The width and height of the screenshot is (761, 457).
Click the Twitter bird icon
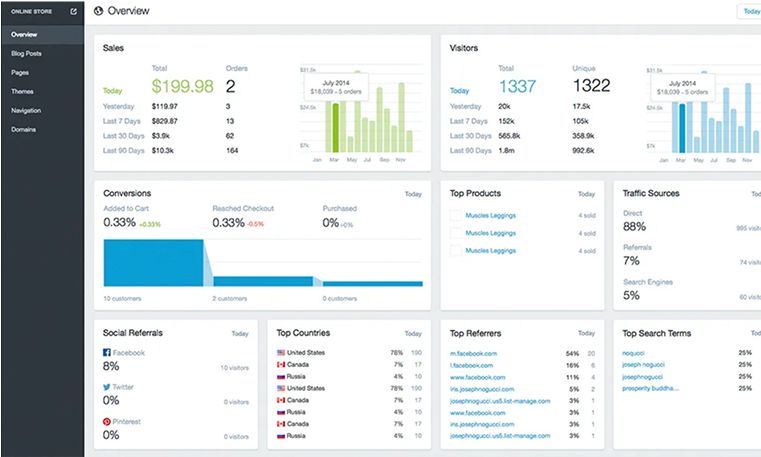(107, 387)
